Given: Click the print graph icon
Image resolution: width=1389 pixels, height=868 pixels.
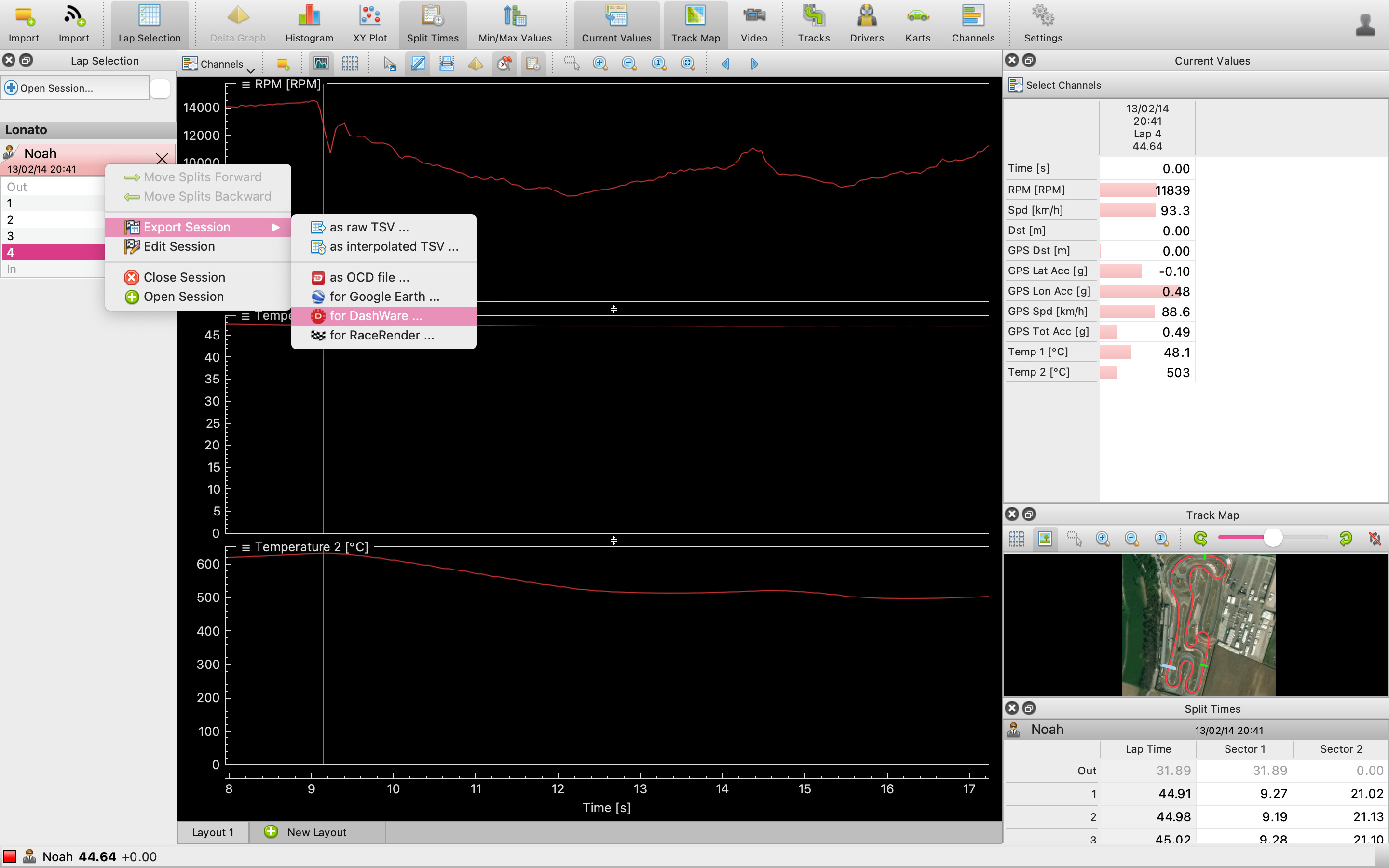Looking at the screenshot, I should (x=447, y=64).
